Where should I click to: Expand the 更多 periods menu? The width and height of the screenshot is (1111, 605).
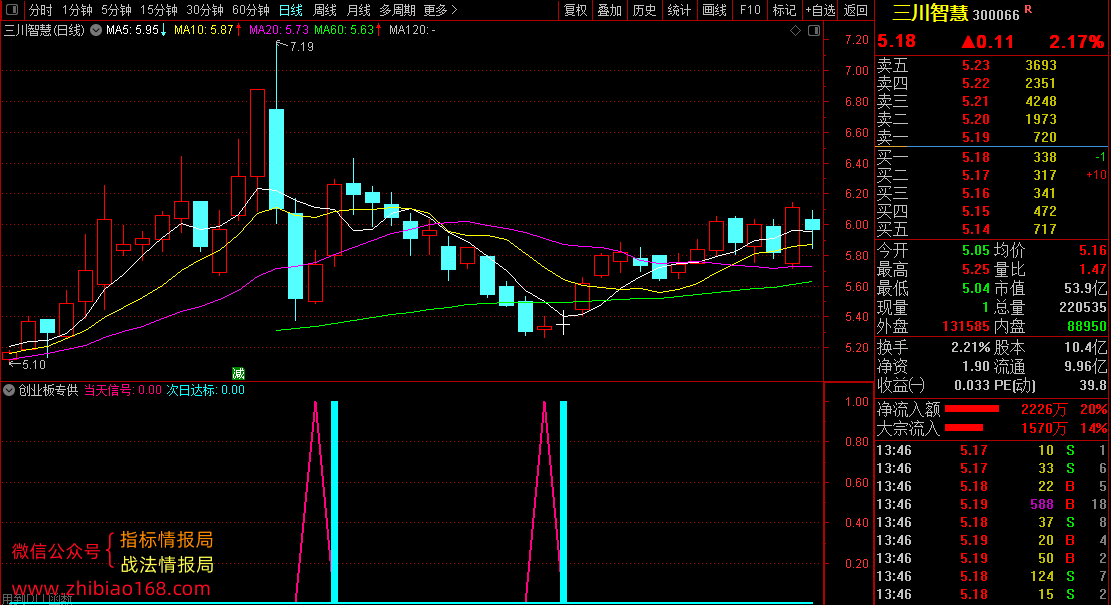pos(440,10)
